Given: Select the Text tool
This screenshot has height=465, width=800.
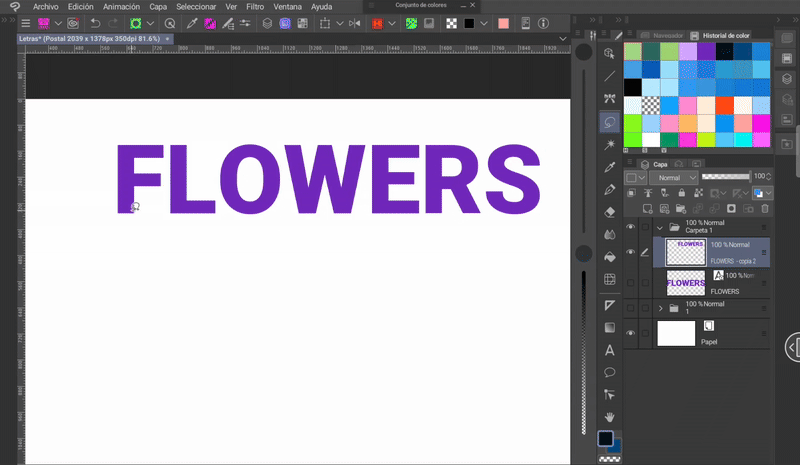Looking at the screenshot, I should click(609, 350).
